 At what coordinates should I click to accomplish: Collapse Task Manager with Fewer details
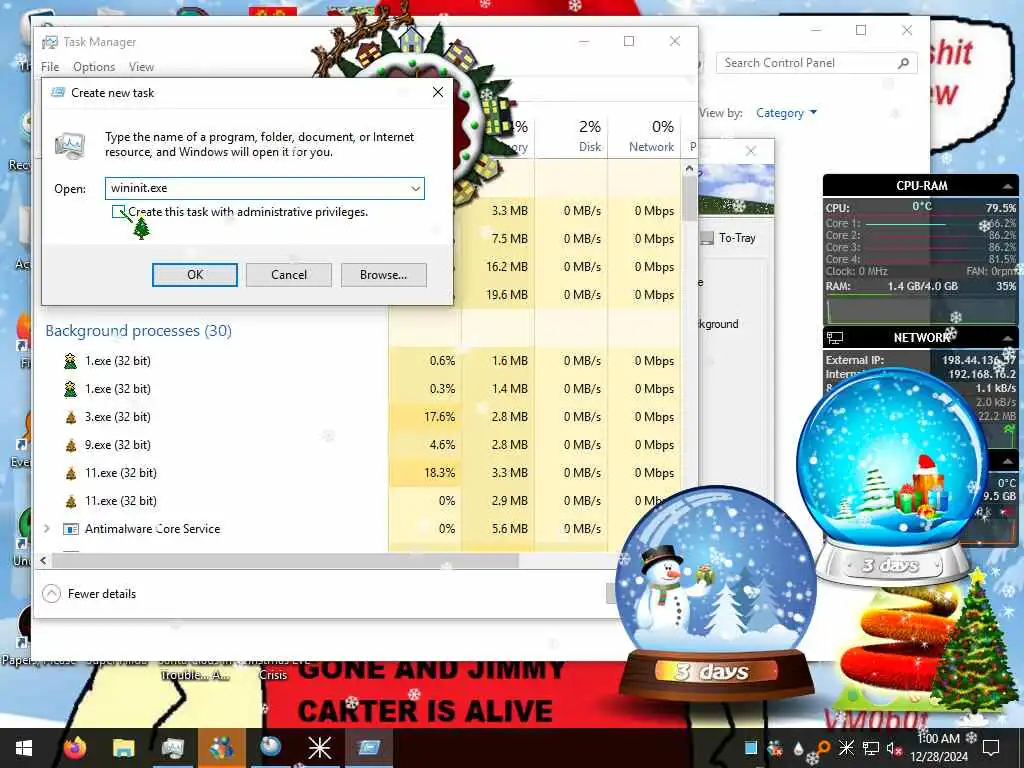(x=89, y=594)
